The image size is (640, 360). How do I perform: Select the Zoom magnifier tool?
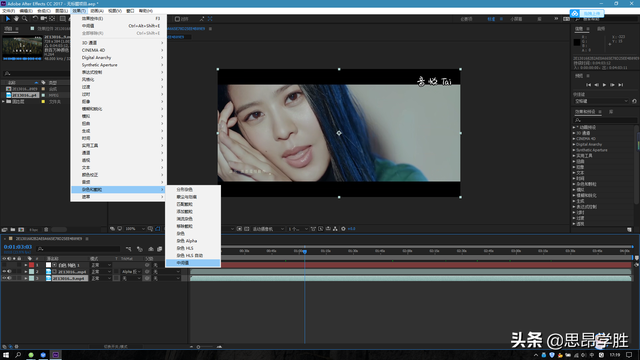[24, 19]
